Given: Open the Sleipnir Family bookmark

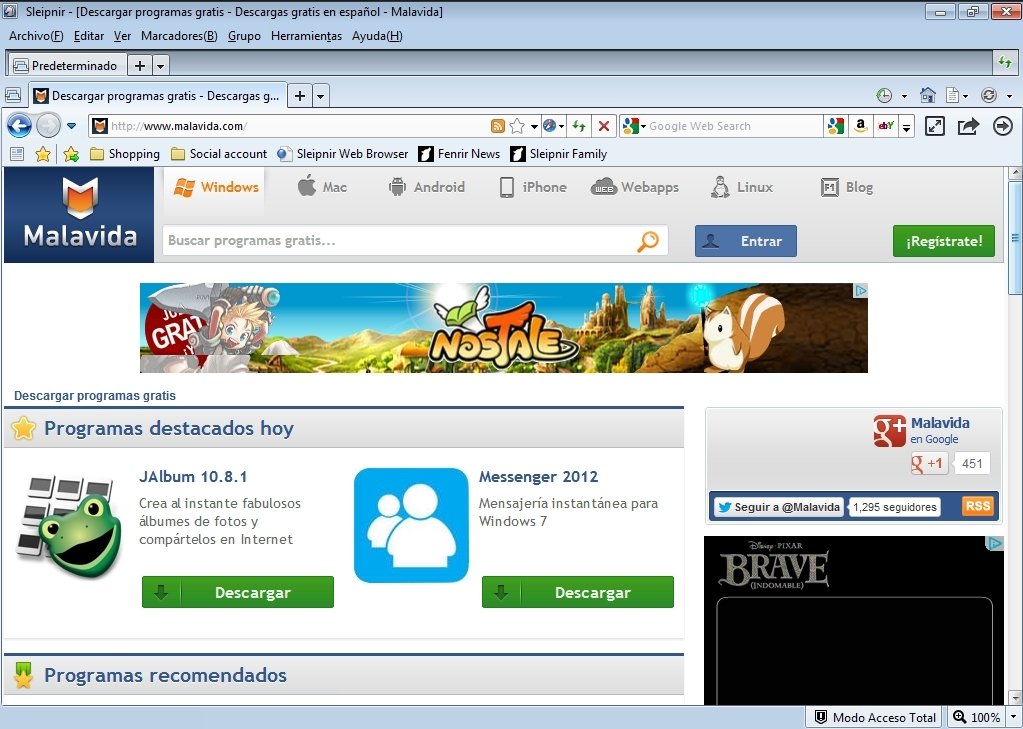Looking at the screenshot, I should coord(558,154).
